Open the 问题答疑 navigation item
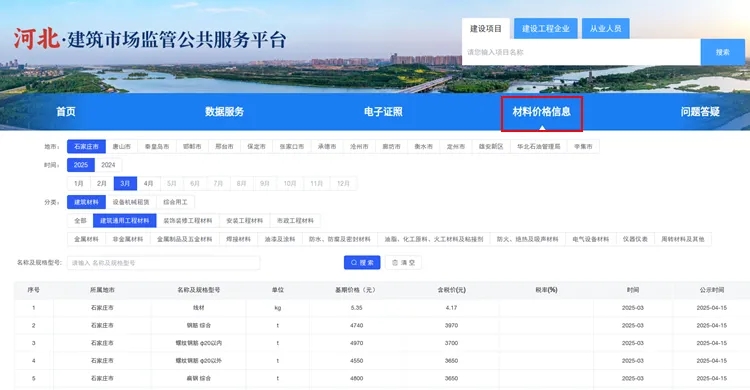The image size is (750, 390). click(x=700, y=111)
